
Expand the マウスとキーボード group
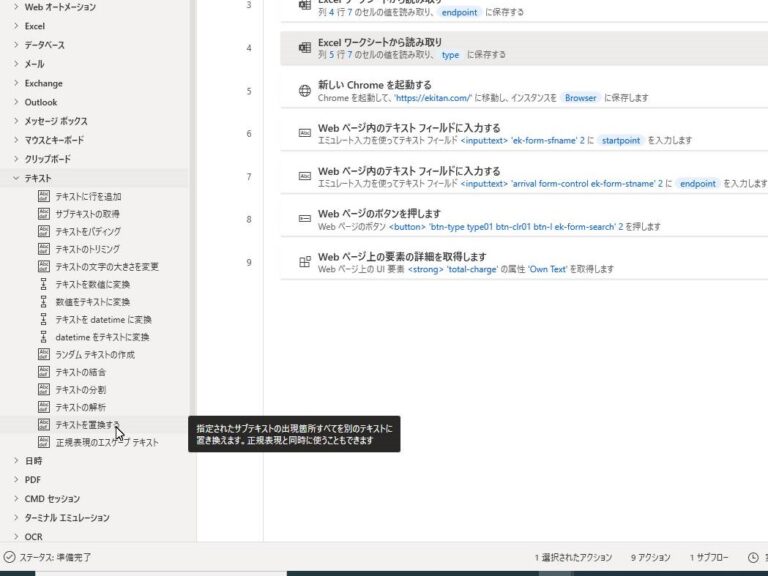(x=16, y=140)
